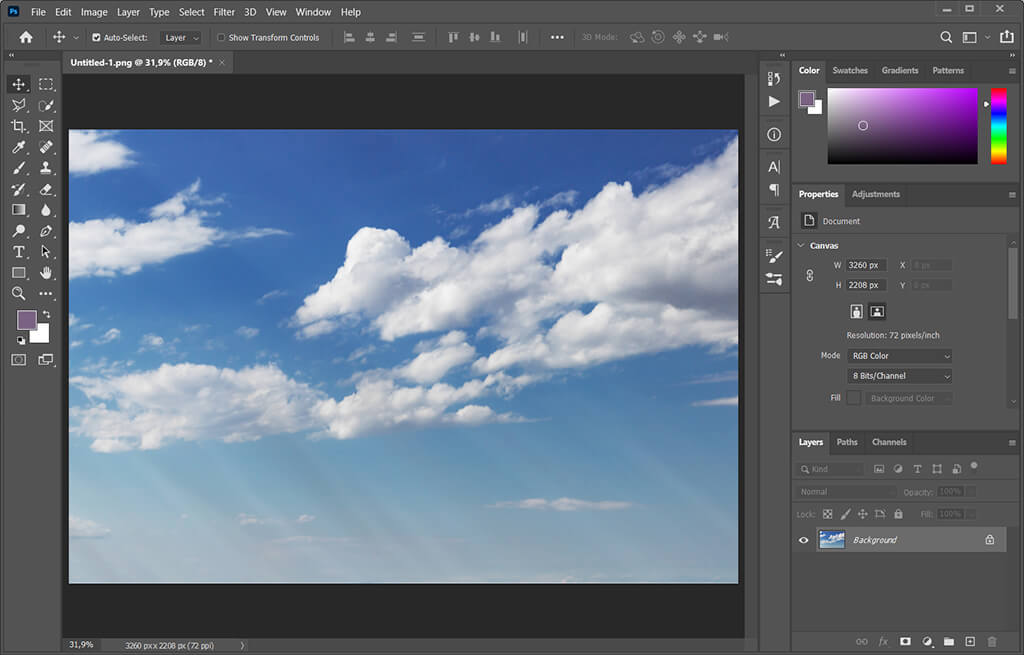
Task: Pick the Clone Stamp tool
Action: click(46, 168)
